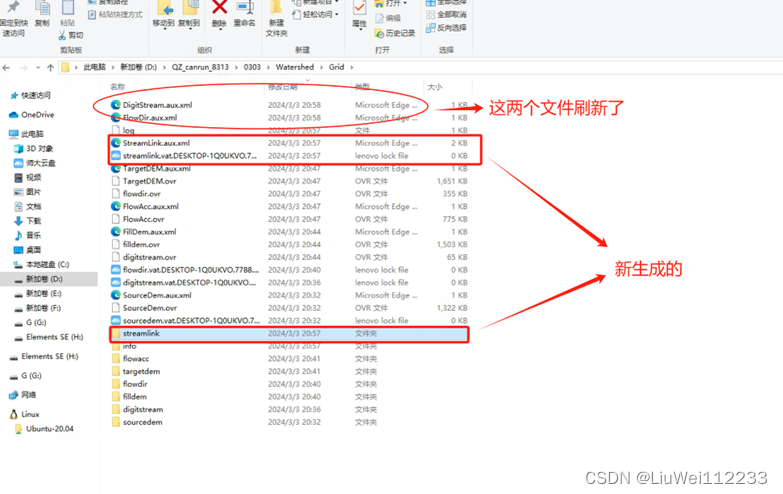This screenshot has width=783, height=494.
Task: Open the recent locations chevron
Action: (x=37, y=67)
